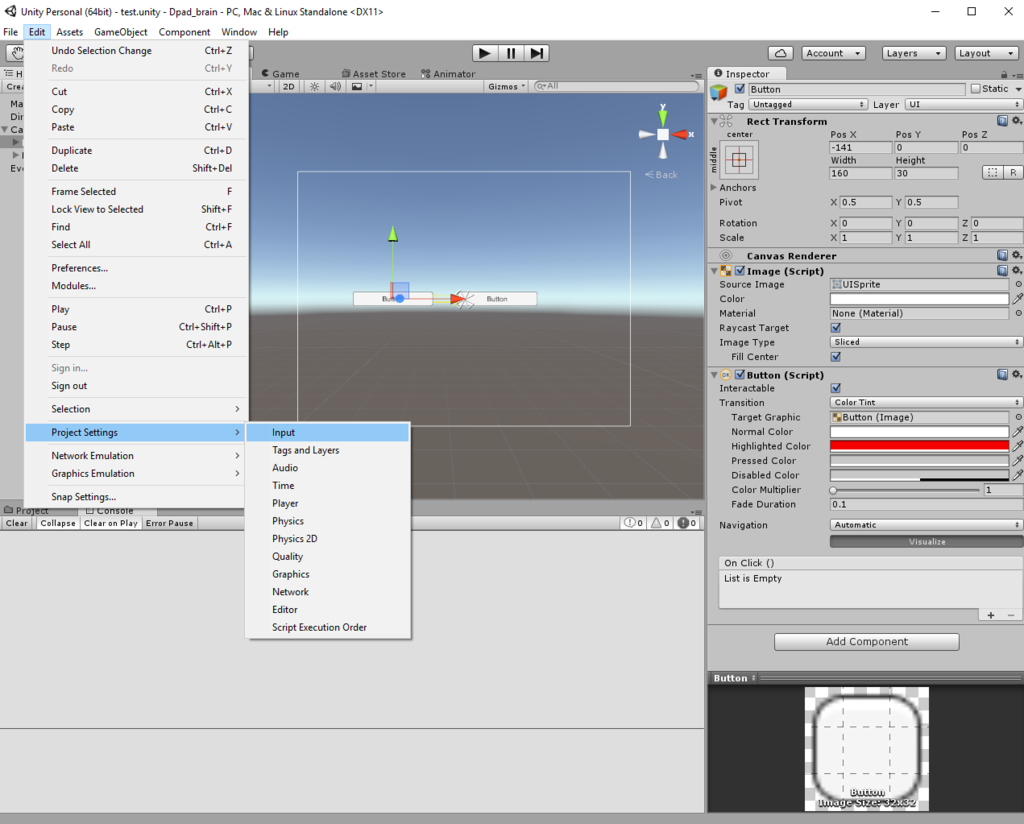The height and width of the screenshot is (824, 1024).
Task: Click the Color Multiplier slider handle
Action: click(x=833, y=490)
